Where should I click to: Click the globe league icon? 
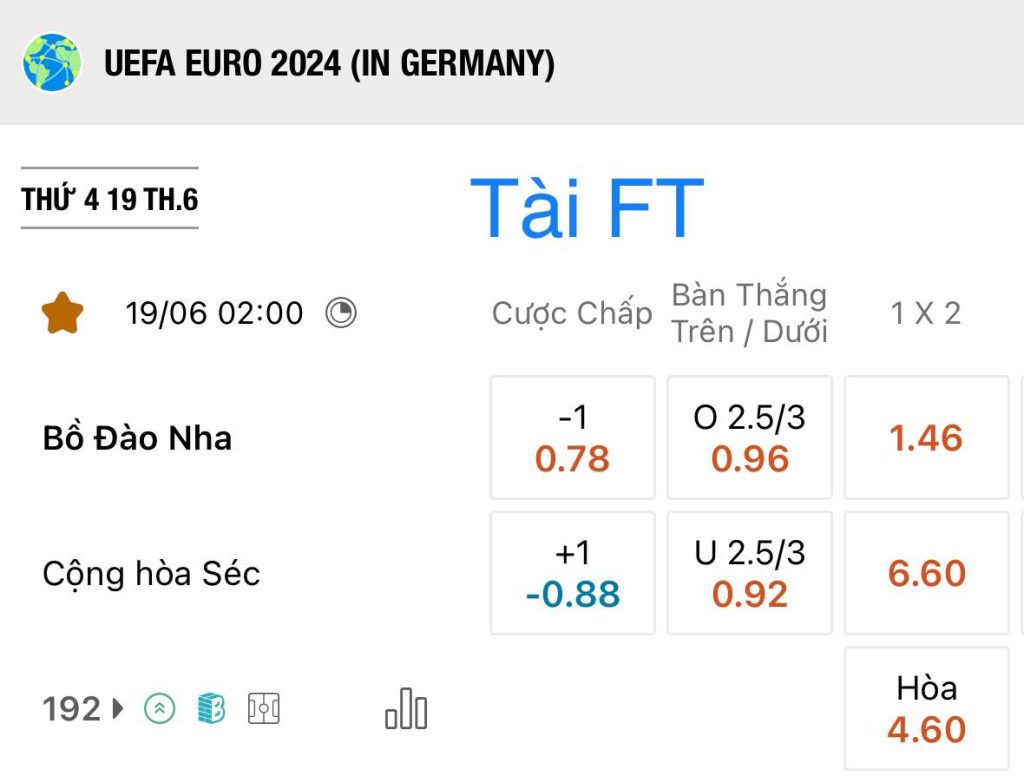(52, 62)
